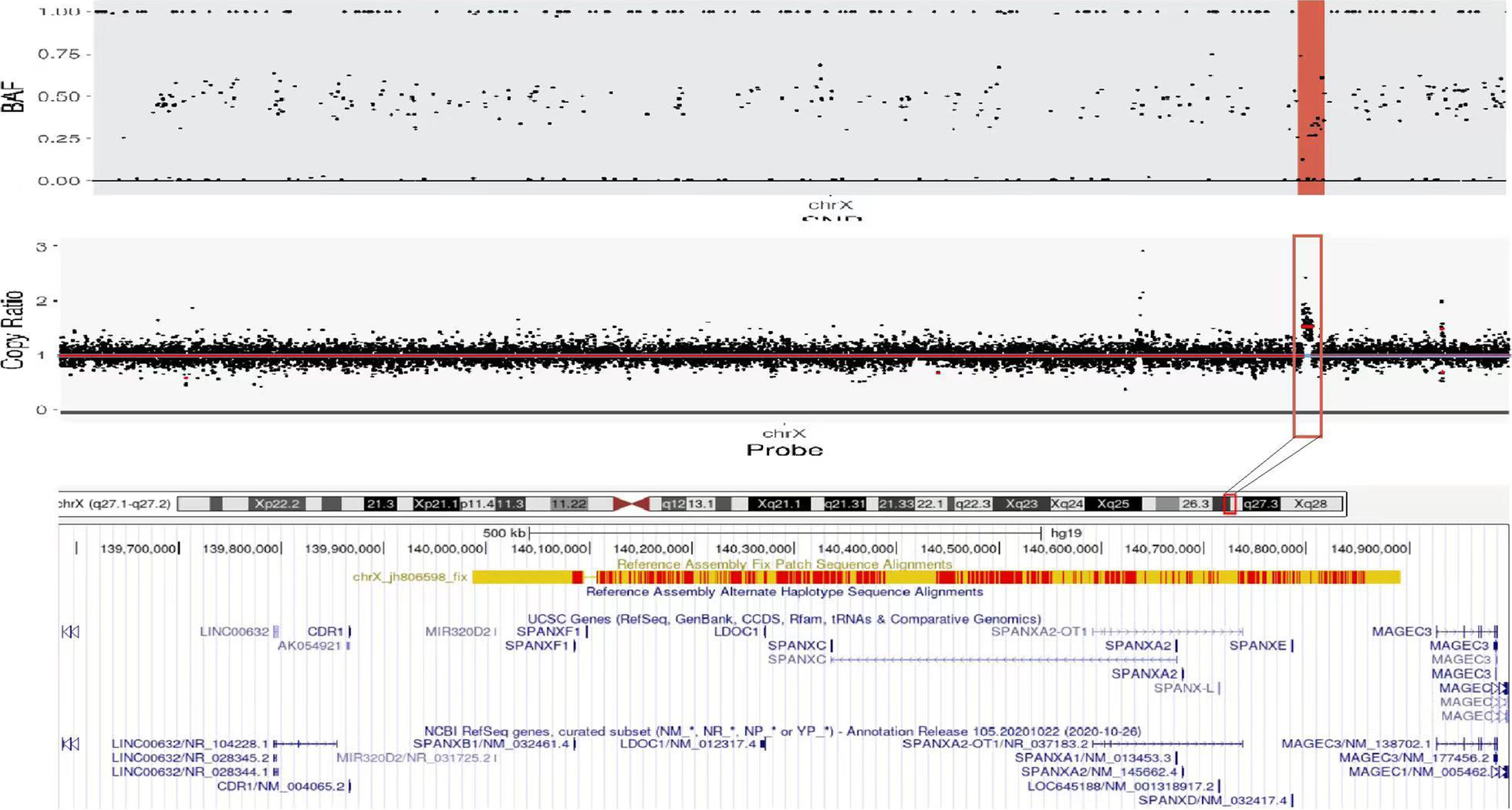The height and width of the screenshot is (810, 1512).
Task: Click the SPANX-L gene label
Action: 1183,688
